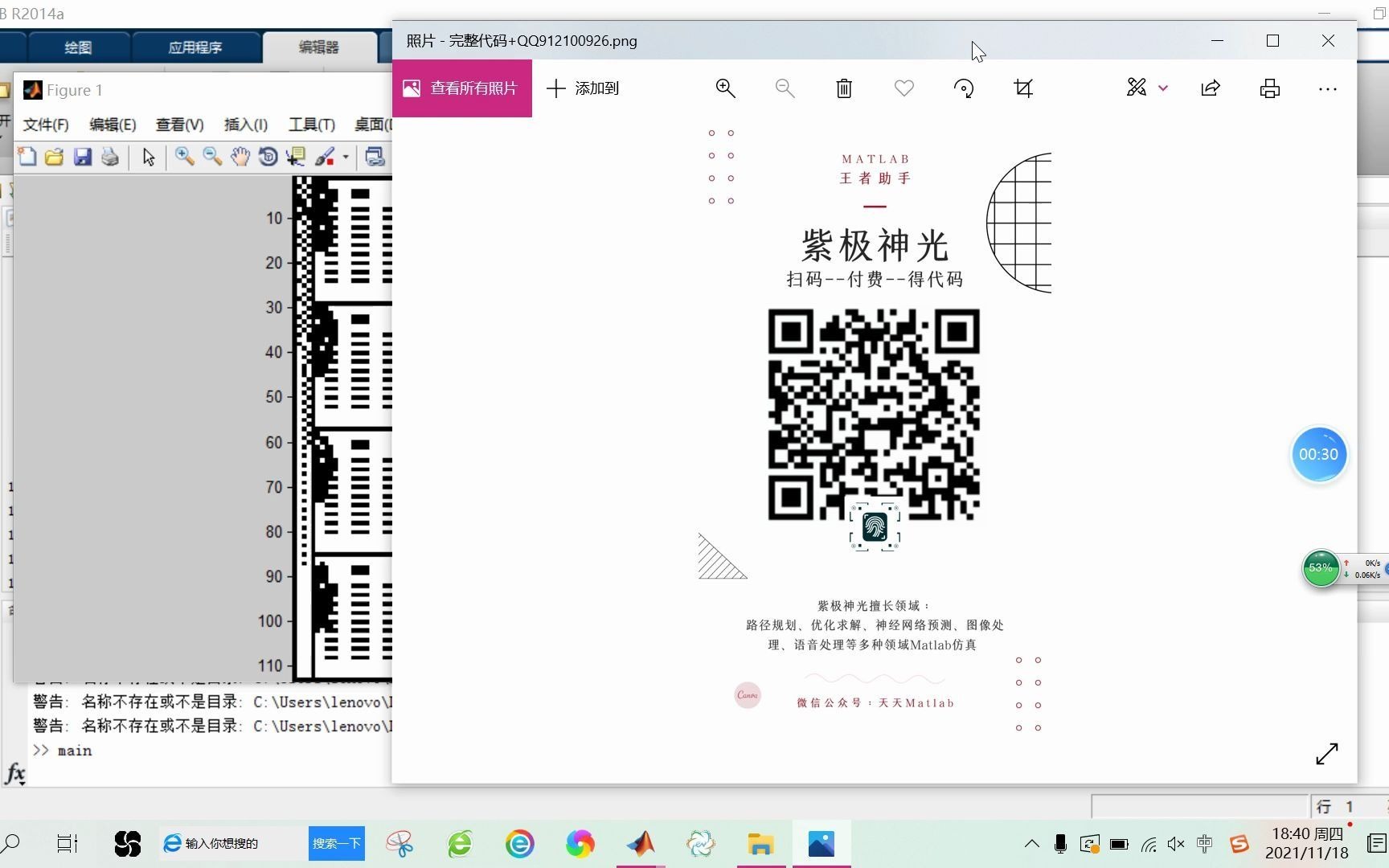
Task: Rotate the photo in Photos app
Action: pyautogui.click(x=964, y=88)
